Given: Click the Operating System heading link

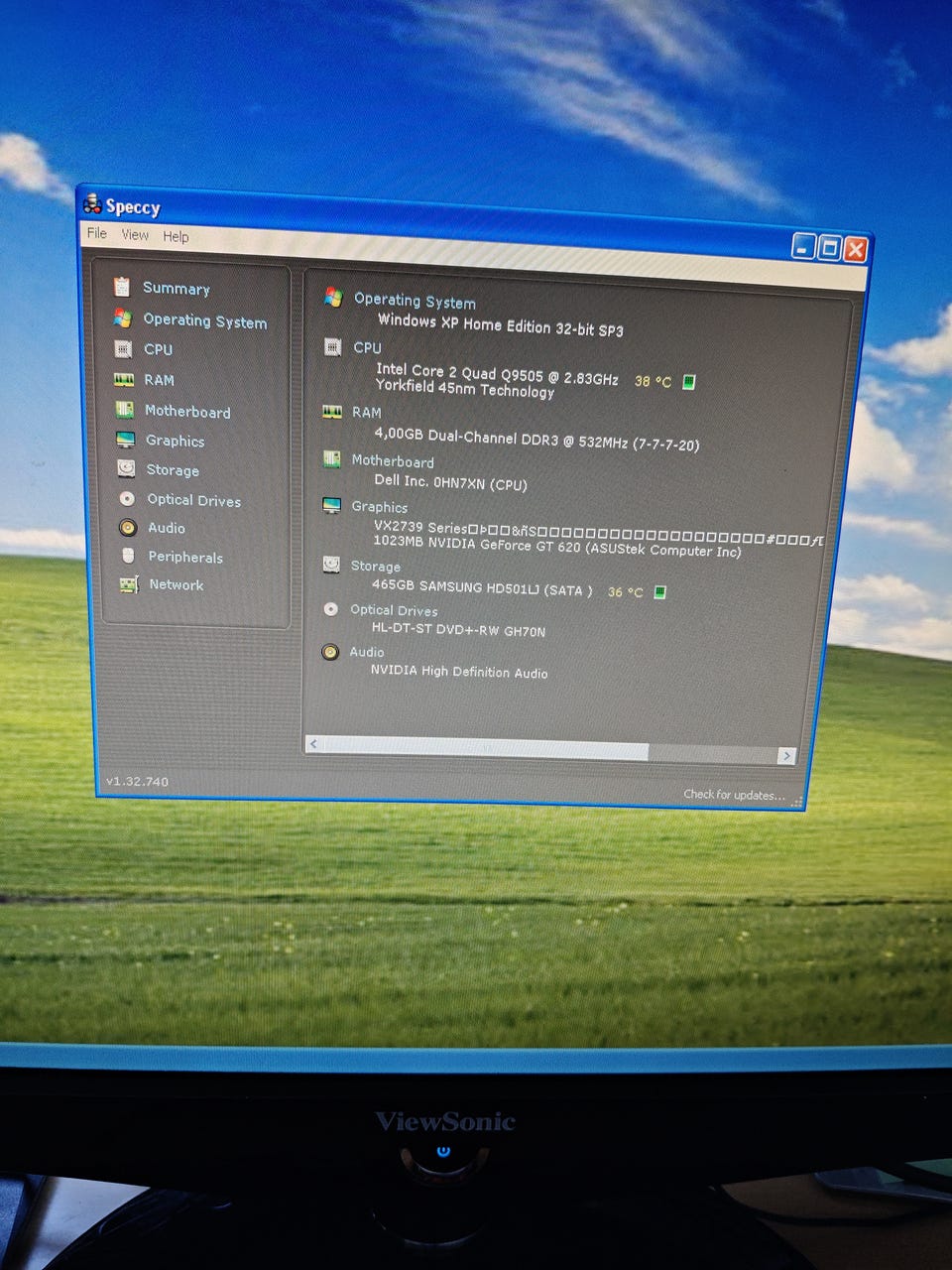Looking at the screenshot, I should (x=415, y=301).
